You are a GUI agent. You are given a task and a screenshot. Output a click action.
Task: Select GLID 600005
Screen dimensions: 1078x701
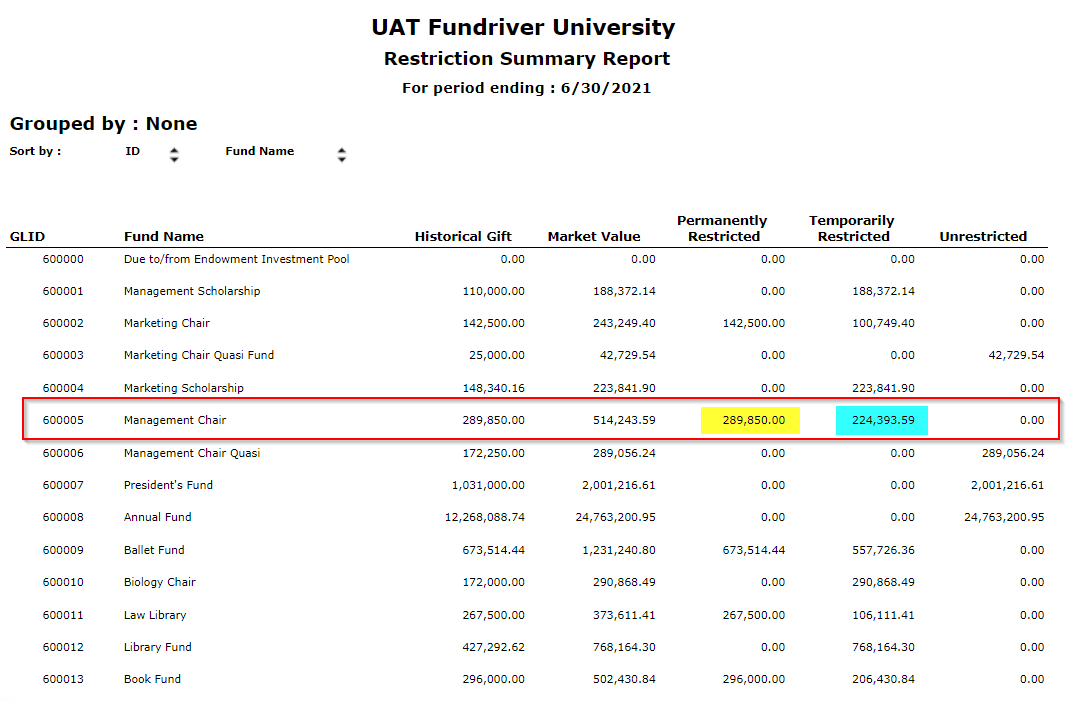pyautogui.click(x=63, y=420)
